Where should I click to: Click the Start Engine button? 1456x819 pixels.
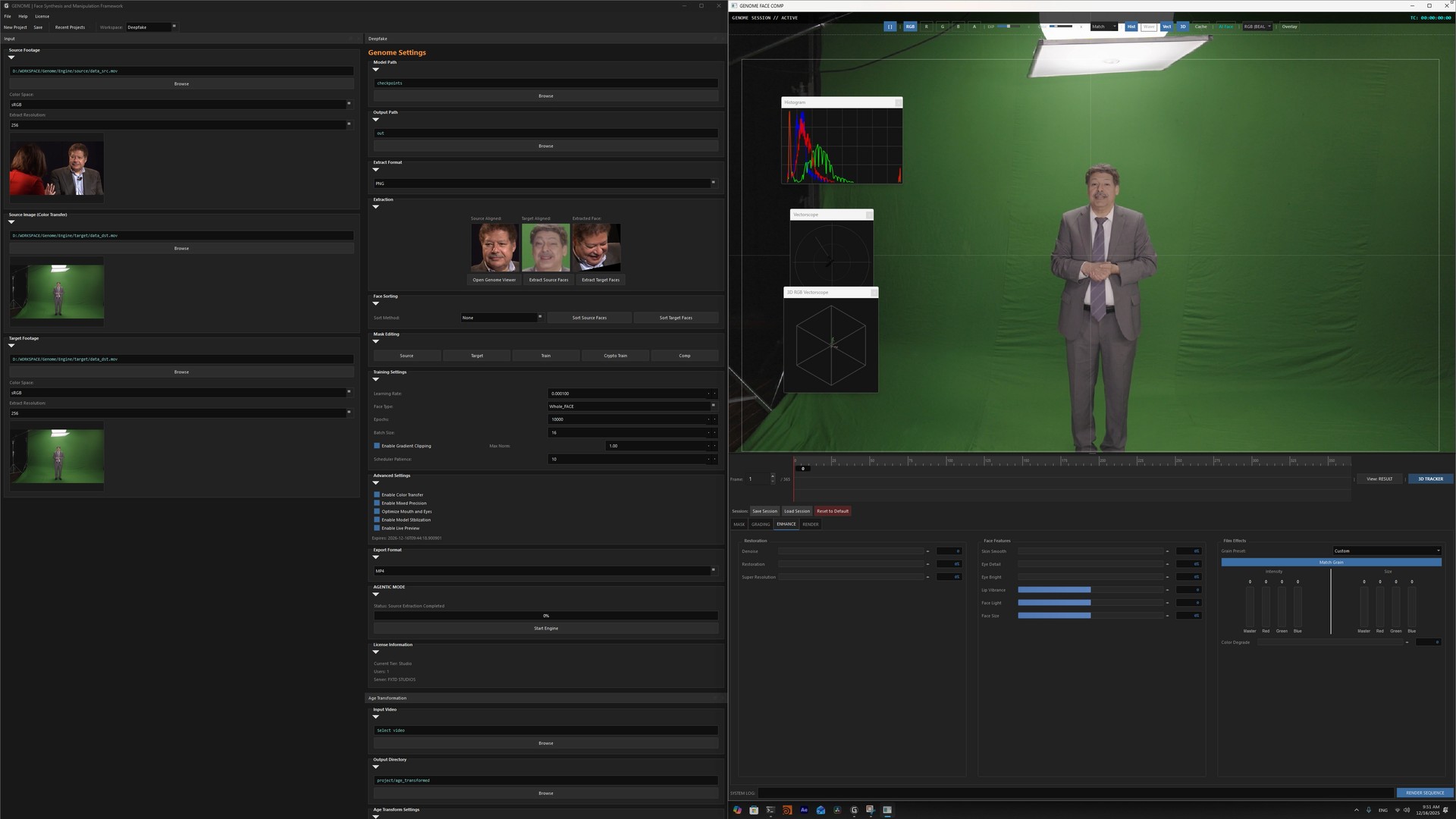545,628
